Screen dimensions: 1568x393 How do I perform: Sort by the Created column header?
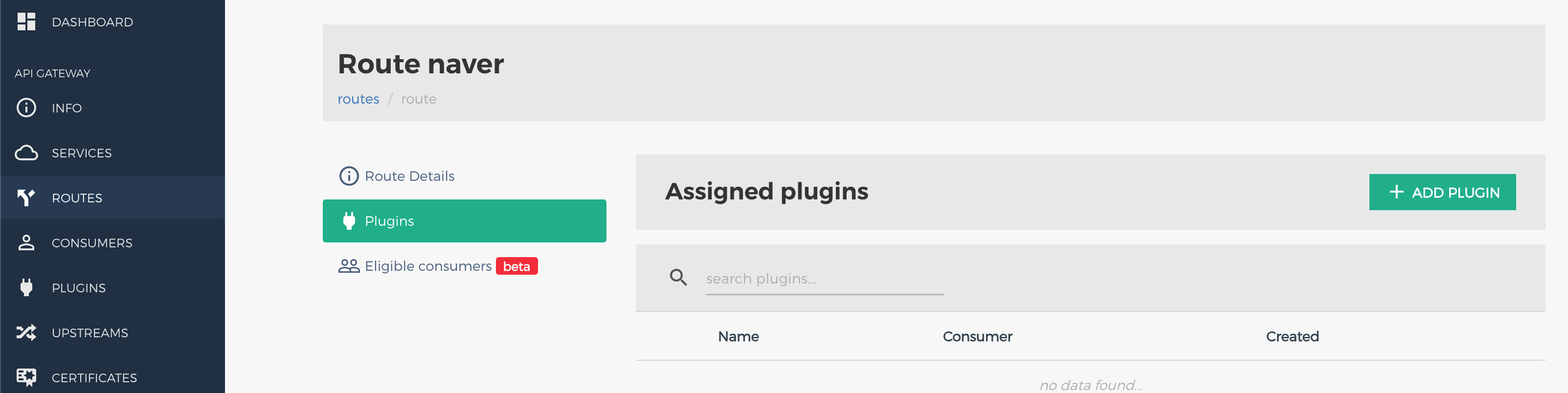(x=1292, y=336)
